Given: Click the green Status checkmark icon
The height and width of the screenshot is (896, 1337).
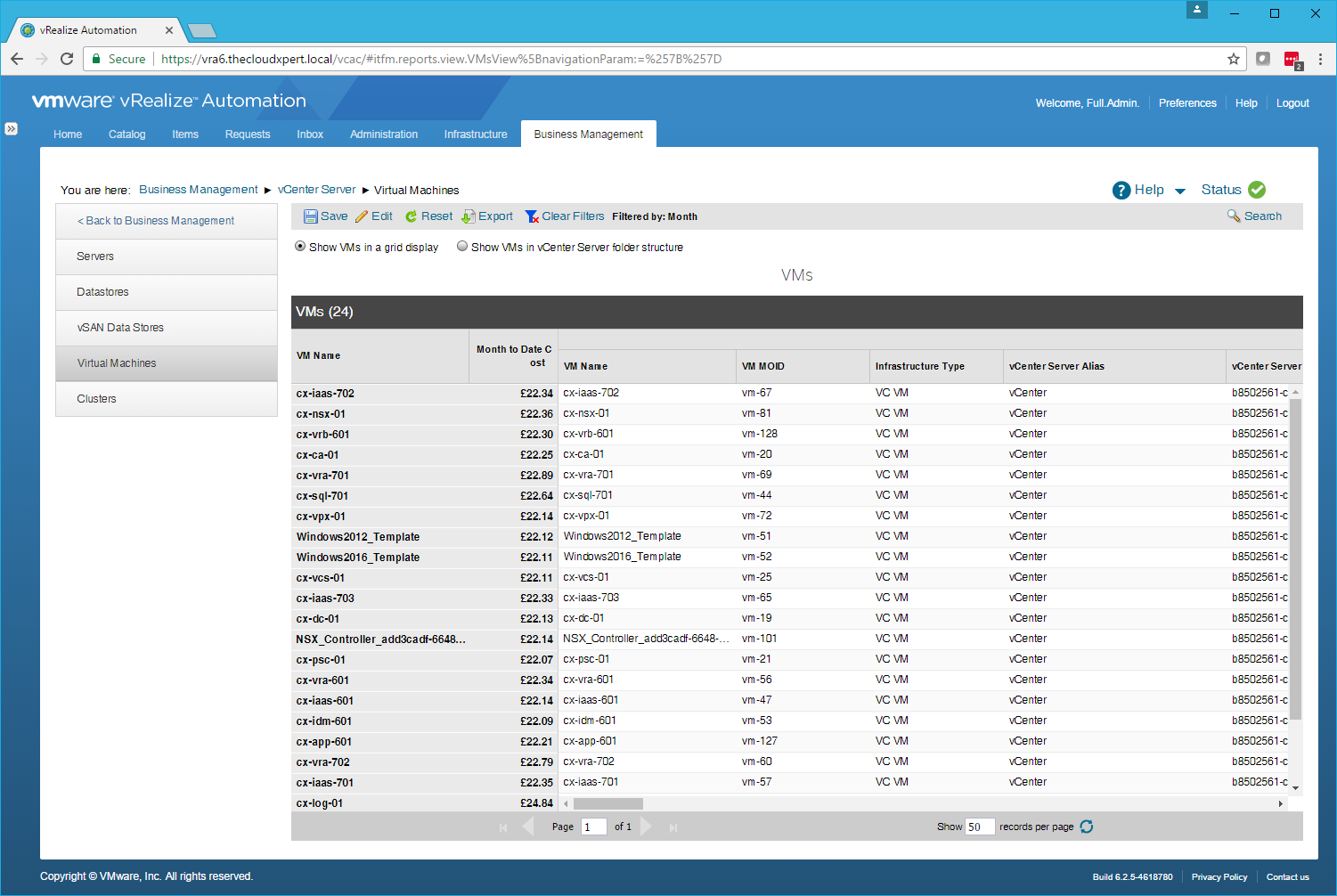Looking at the screenshot, I should pos(1257,190).
